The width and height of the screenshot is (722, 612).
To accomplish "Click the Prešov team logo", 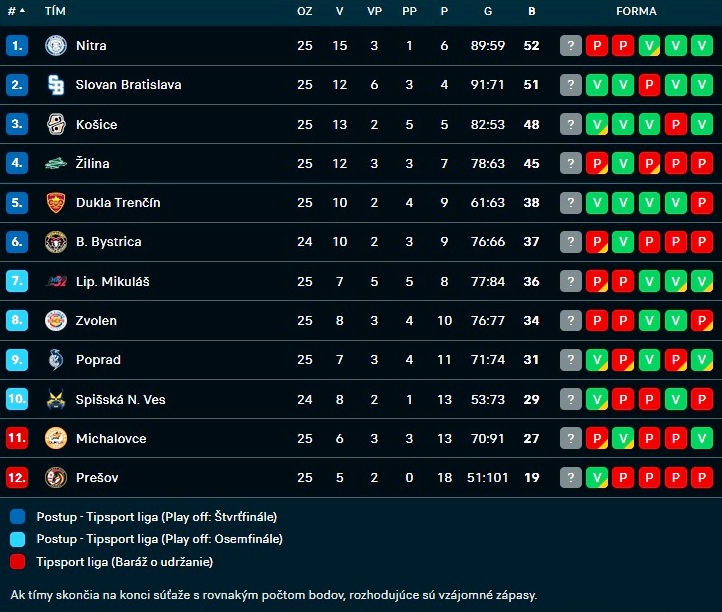I will click(56, 478).
